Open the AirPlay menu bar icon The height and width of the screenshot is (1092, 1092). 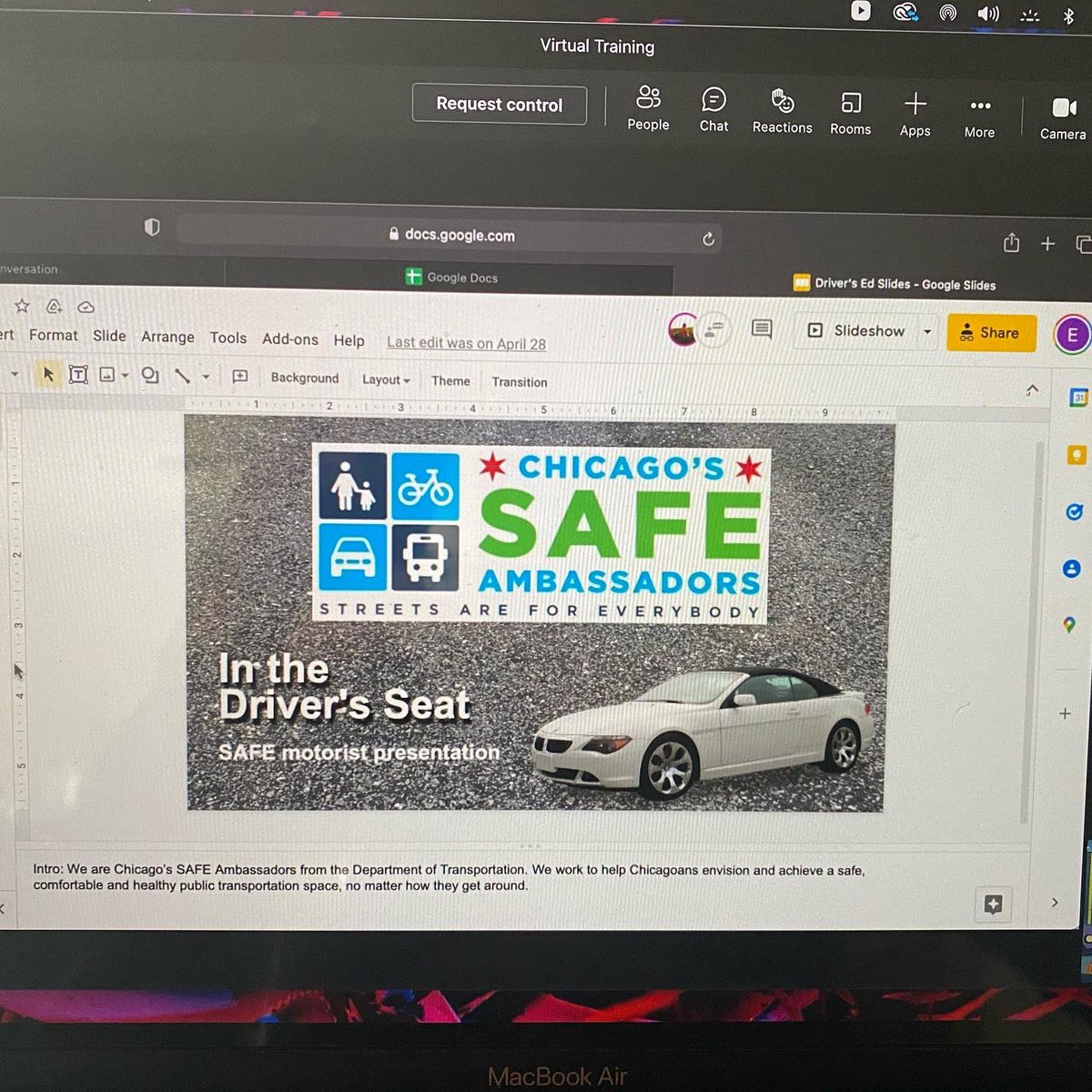click(x=947, y=13)
